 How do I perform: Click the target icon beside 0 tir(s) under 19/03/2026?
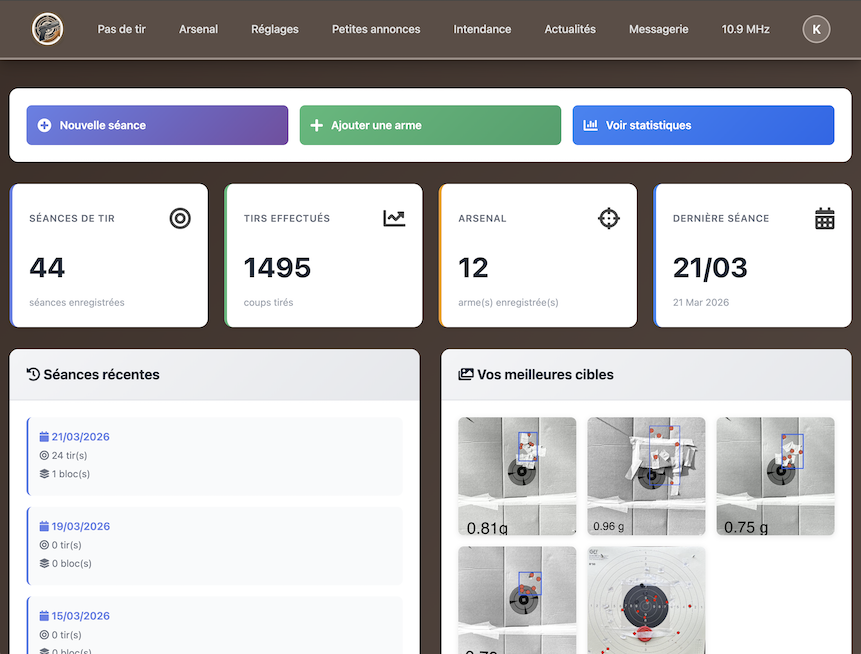pyautogui.click(x=44, y=545)
